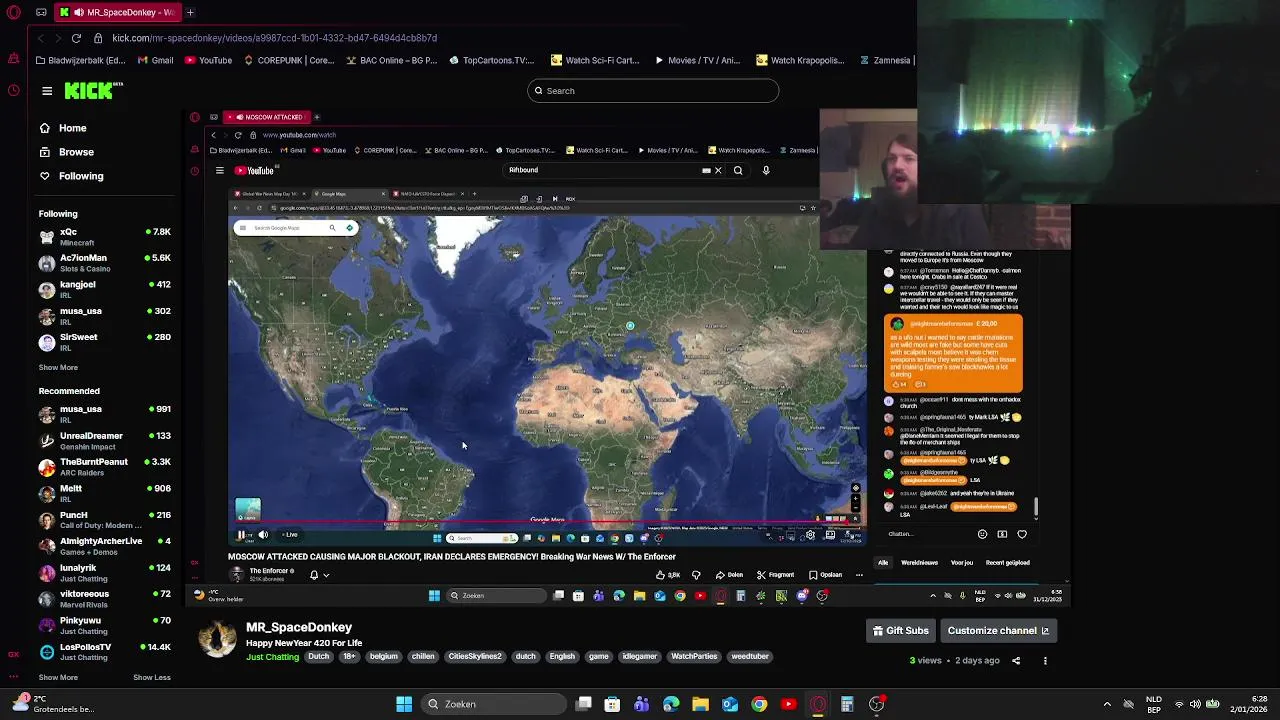Open UnrealDreamer recommended channel
Screen dimensions: 1280x720
pyautogui.click(x=105, y=441)
